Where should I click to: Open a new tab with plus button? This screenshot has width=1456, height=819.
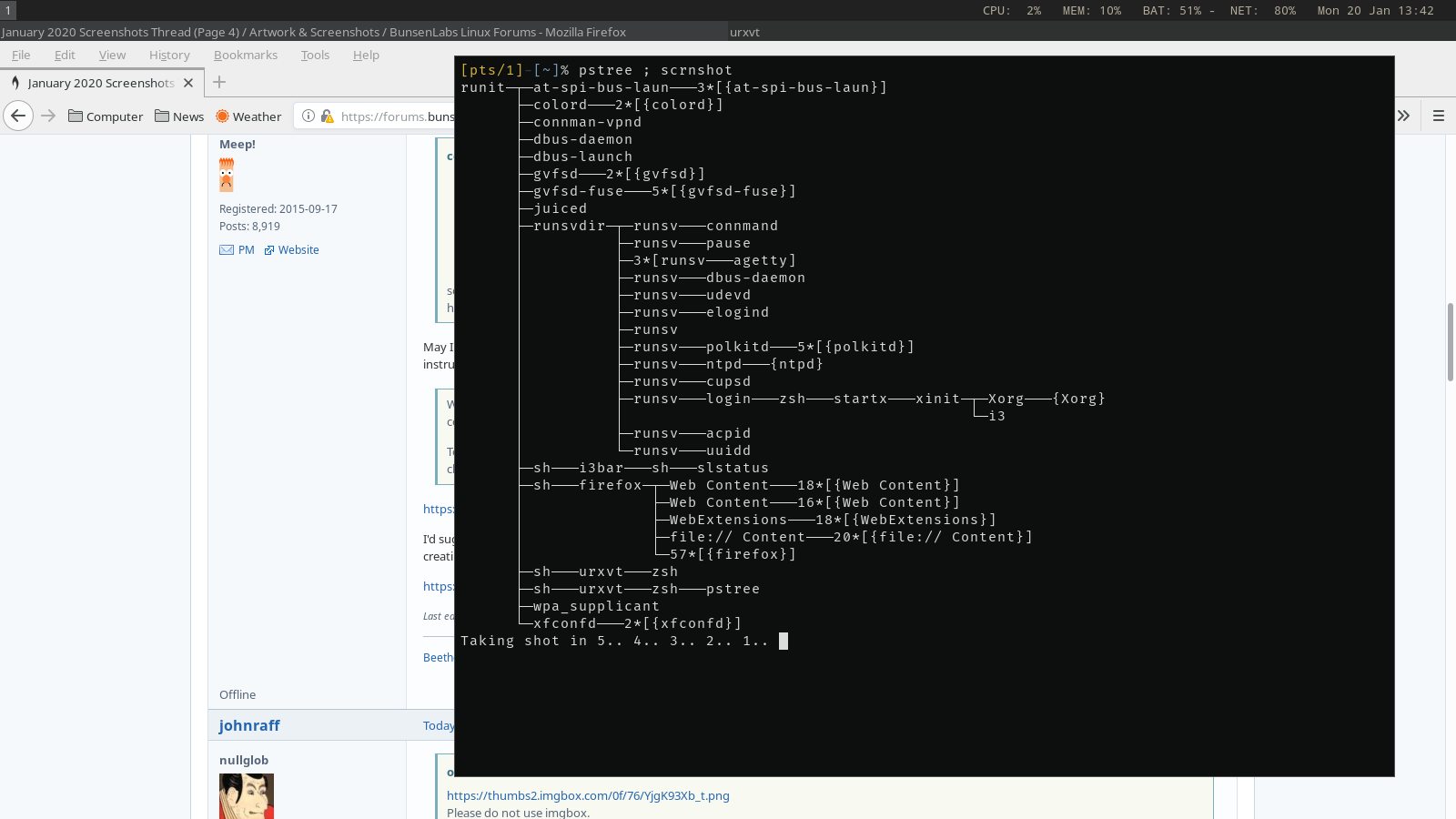tap(219, 82)
